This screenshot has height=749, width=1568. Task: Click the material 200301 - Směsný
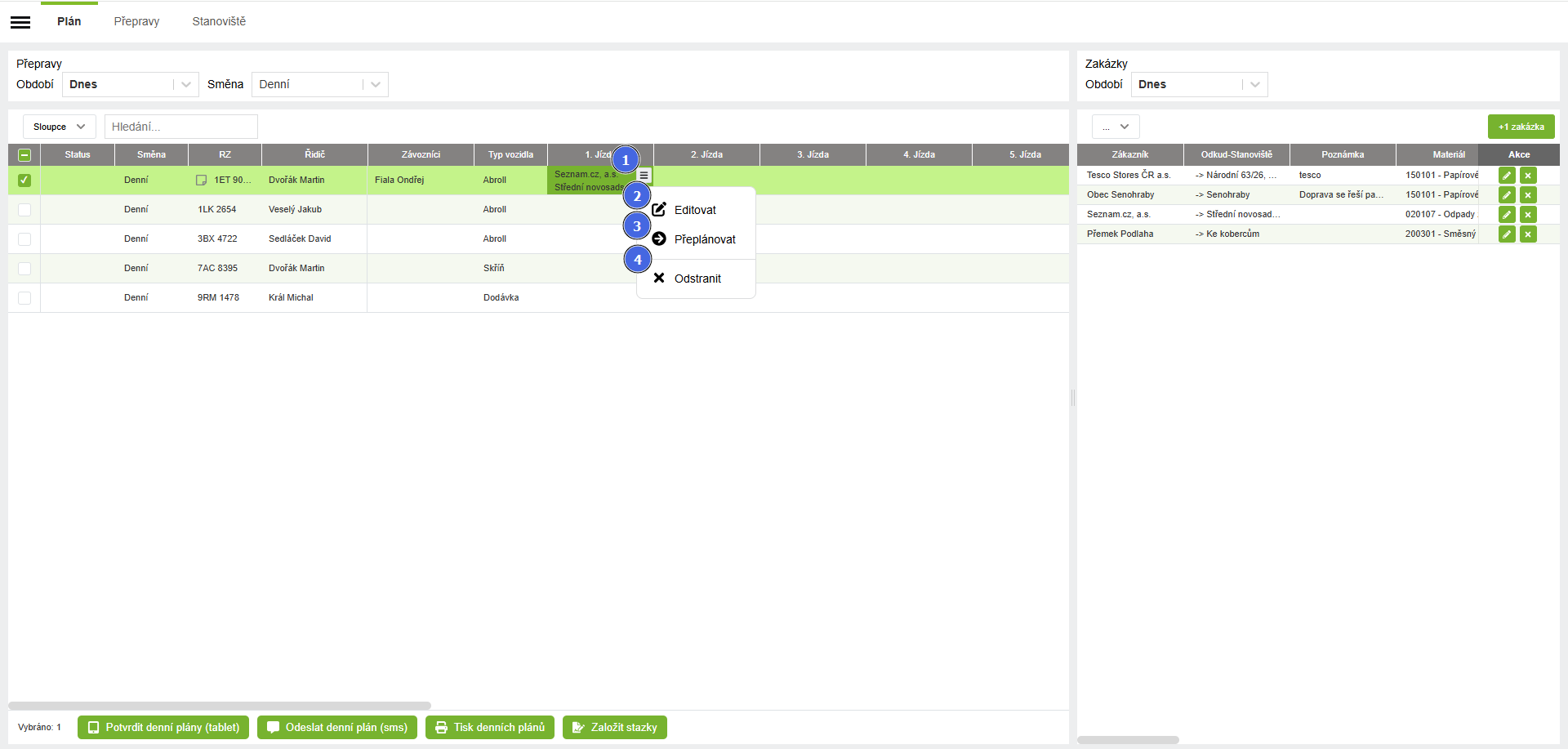[x=1441, y=234]
